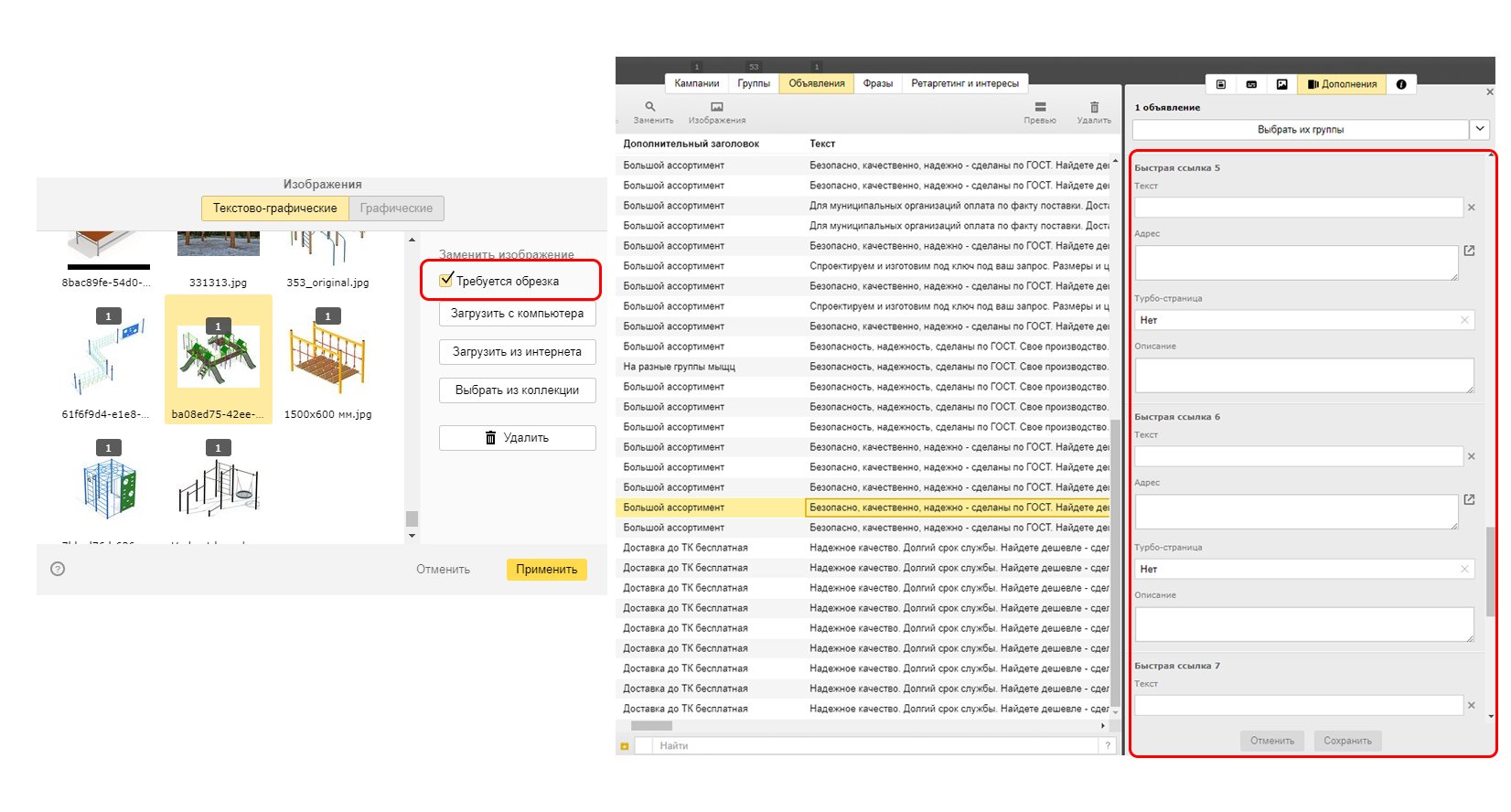Click the Удалить trash icon in toolbar
The width and height of the screenshot is (1511, 812).
click(x=1094, y=107)
